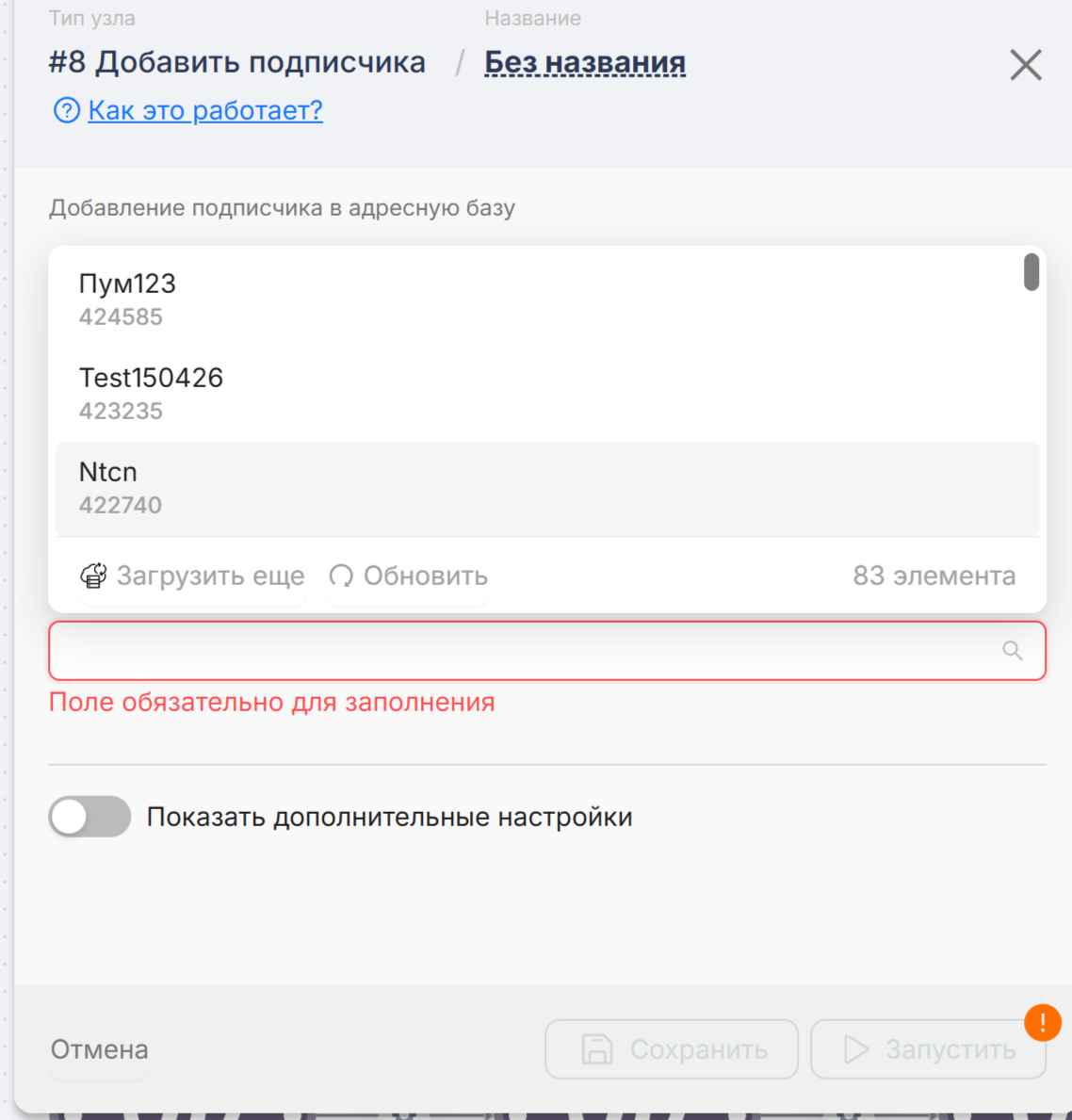
Task: Focus the required address base search field
Action: pyautogui.click(x=528, y=651)
